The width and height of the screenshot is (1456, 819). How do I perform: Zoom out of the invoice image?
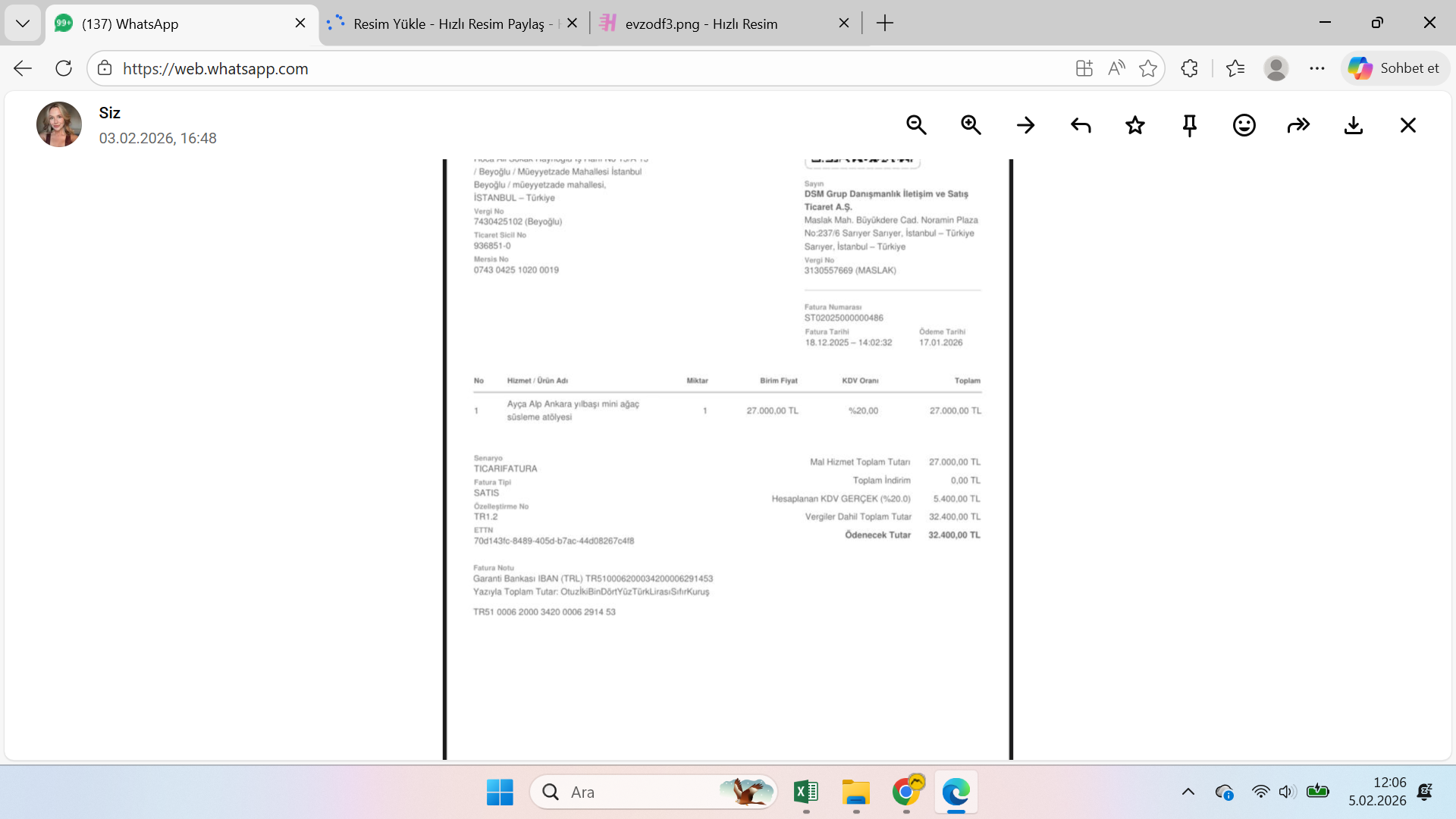[916, 125]
